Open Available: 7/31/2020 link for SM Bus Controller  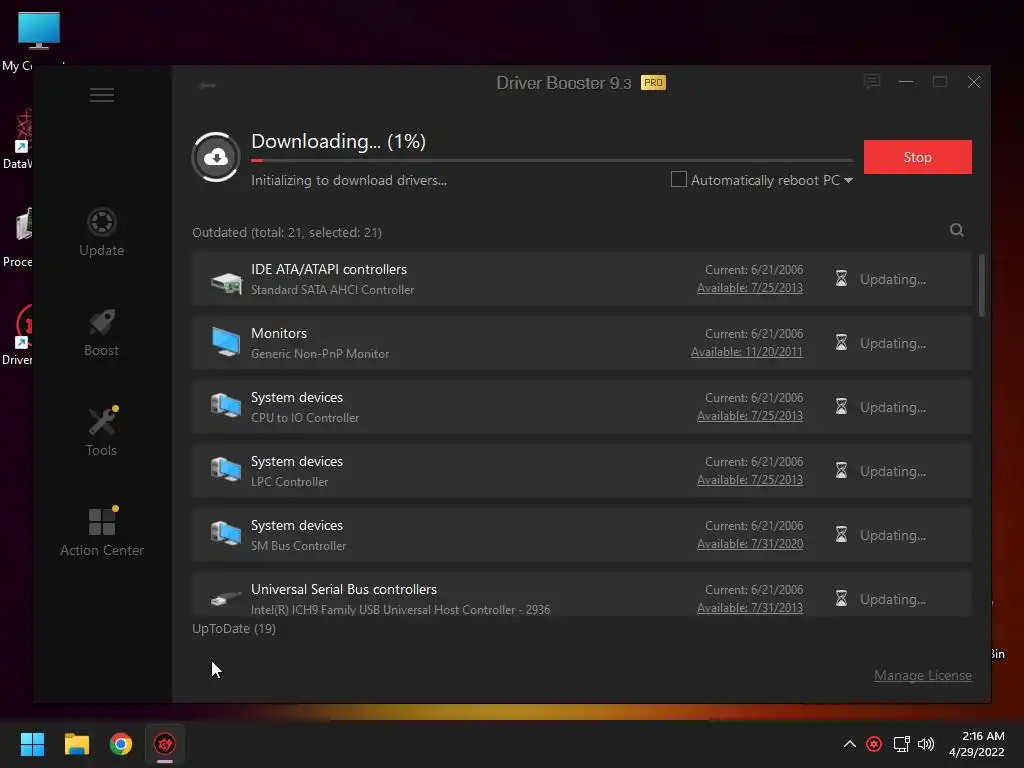tap(750, 544)
